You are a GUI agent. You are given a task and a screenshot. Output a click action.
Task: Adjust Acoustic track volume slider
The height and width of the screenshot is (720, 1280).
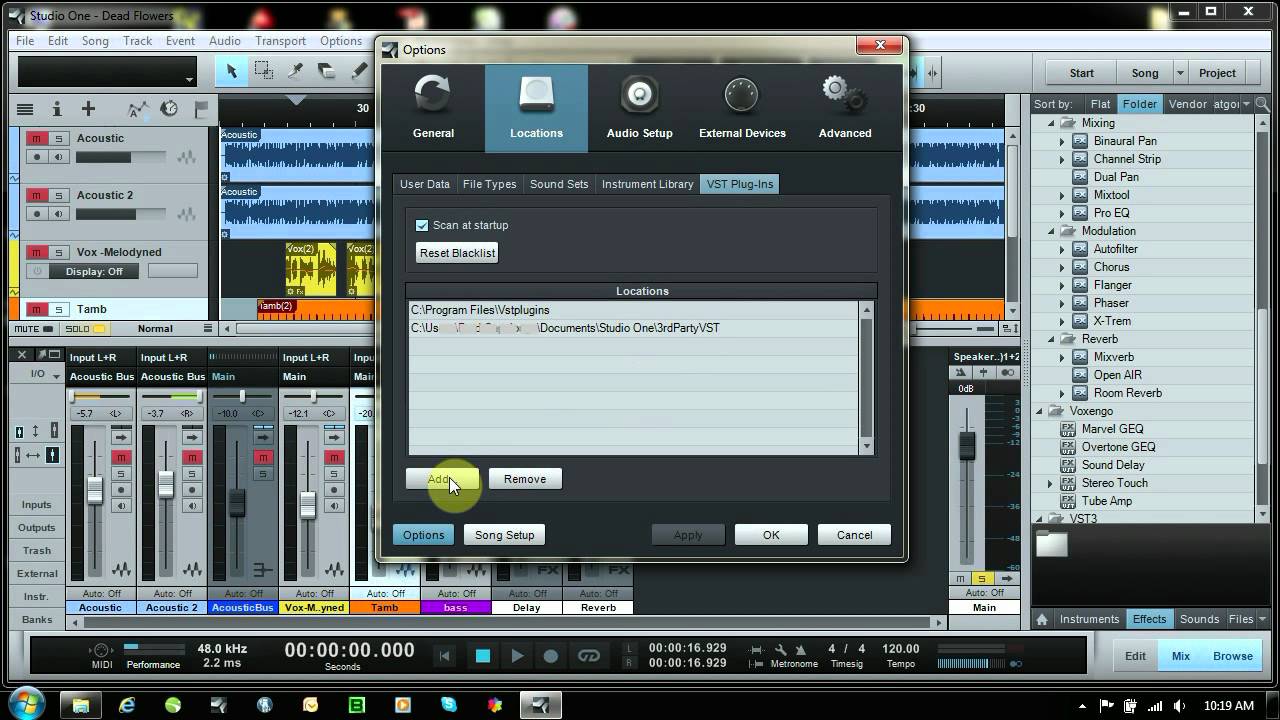click(x=120, y=157)
